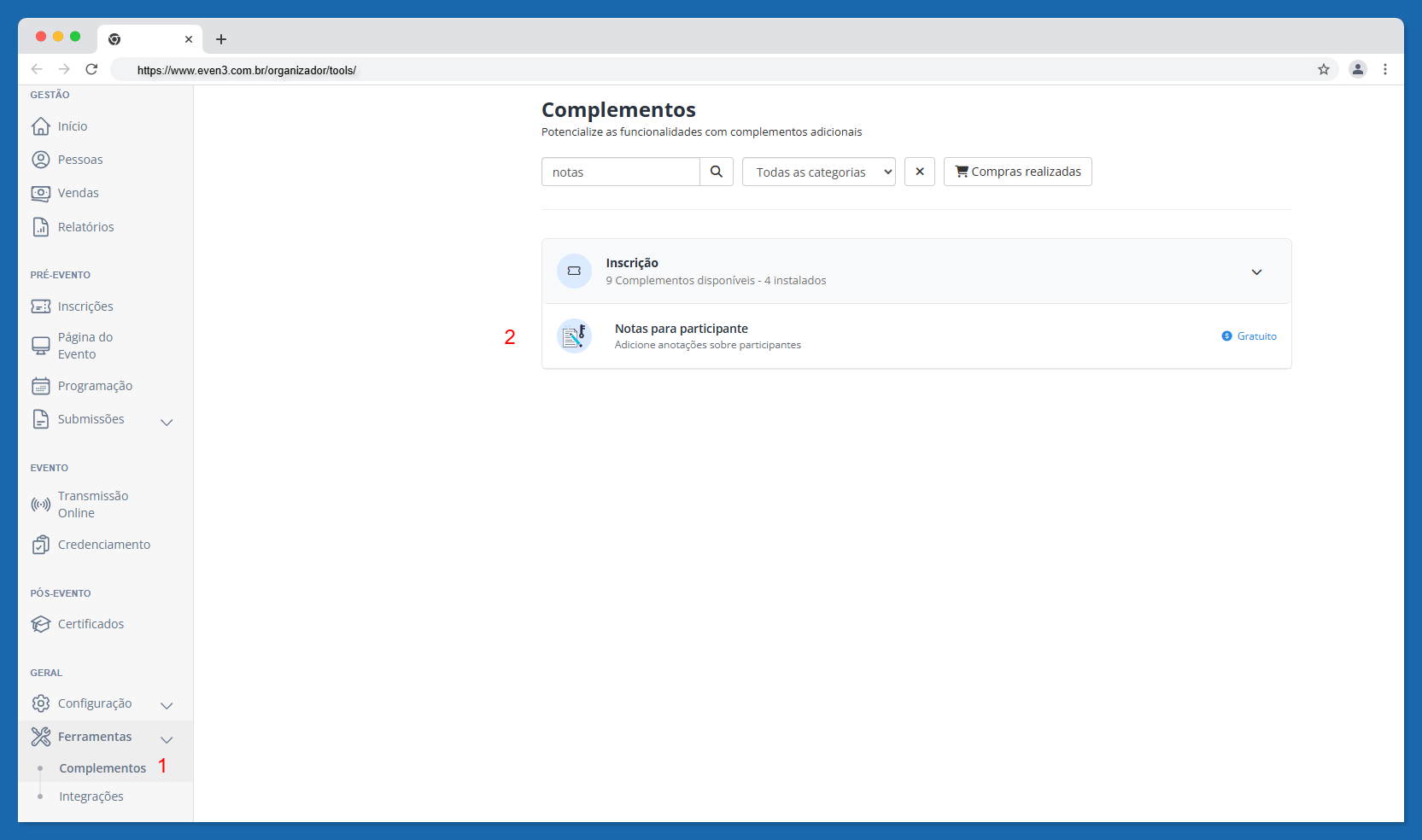Click the Vendas money icon
Viewport: 1422px width, 840px height.
click(40, 193)
